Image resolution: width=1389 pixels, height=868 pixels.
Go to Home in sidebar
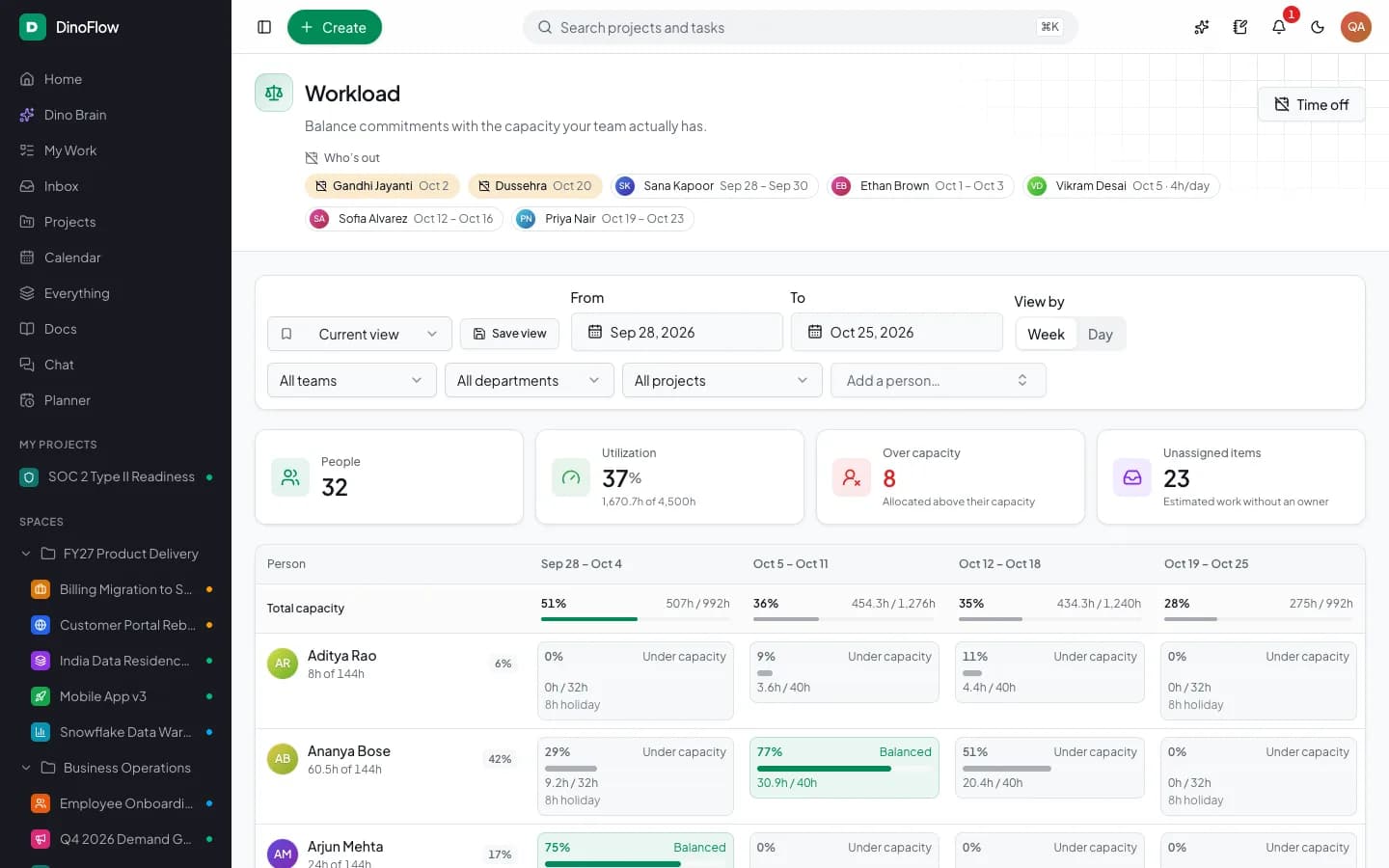116,79
